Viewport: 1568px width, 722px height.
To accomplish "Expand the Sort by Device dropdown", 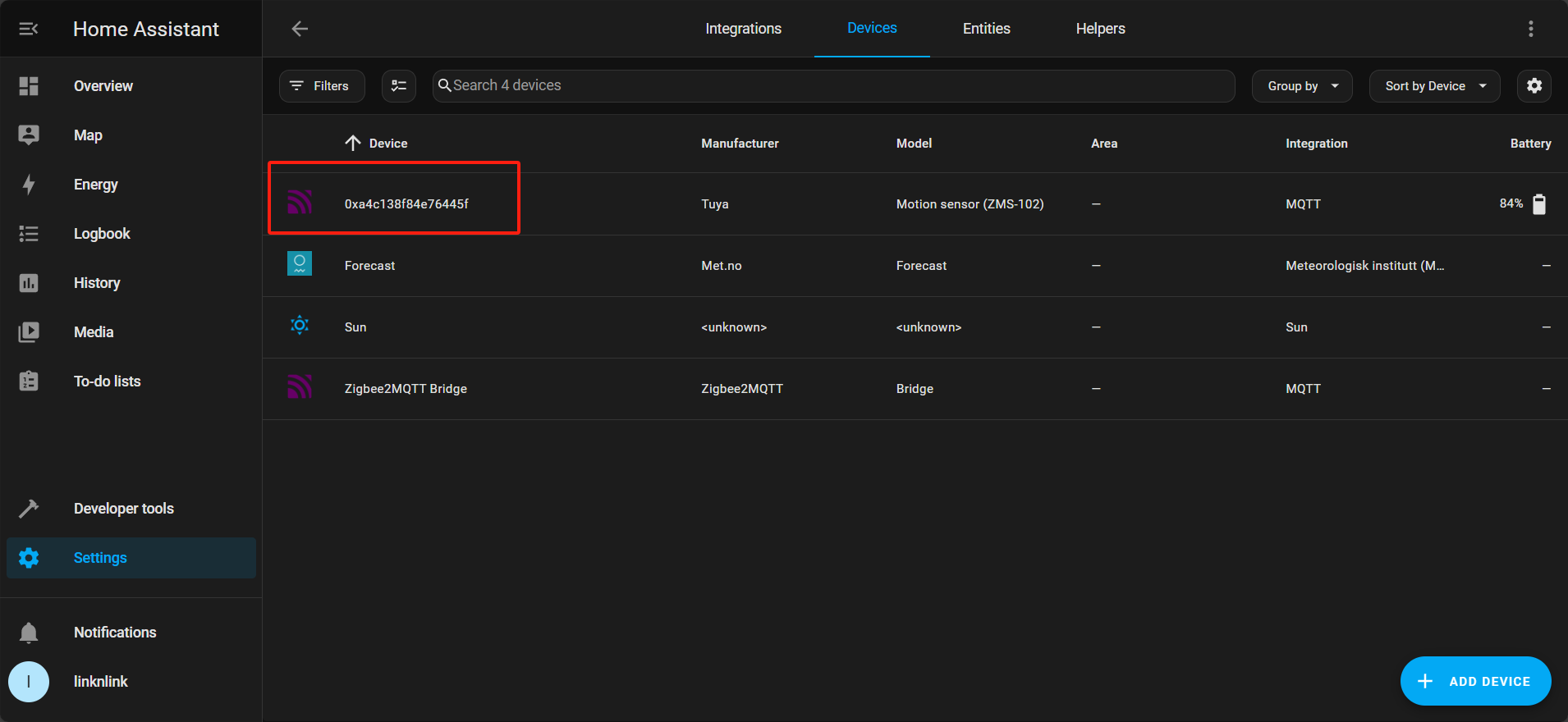I will [x=1434, y=86].
